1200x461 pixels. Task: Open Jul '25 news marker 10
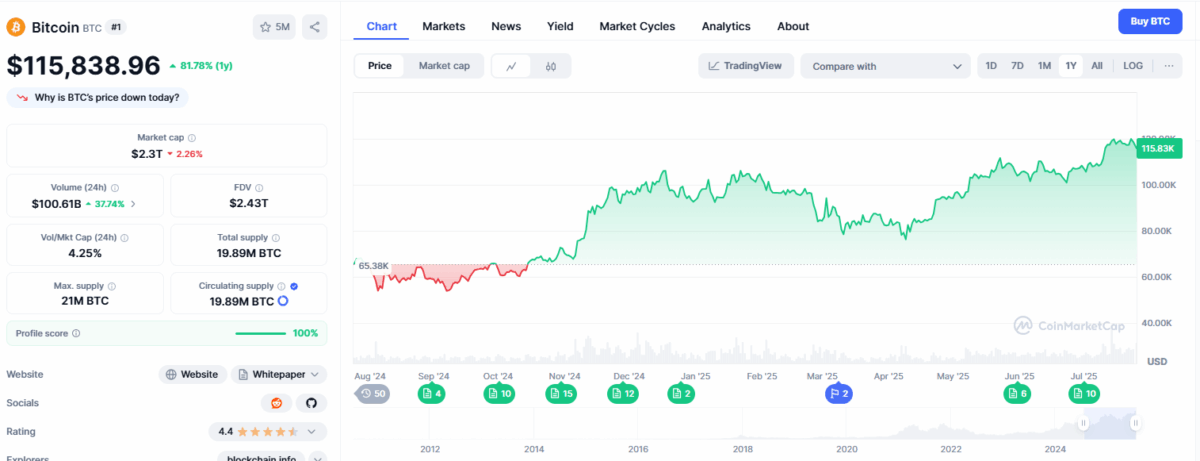pyautogui.click(x=1084, y=394)
